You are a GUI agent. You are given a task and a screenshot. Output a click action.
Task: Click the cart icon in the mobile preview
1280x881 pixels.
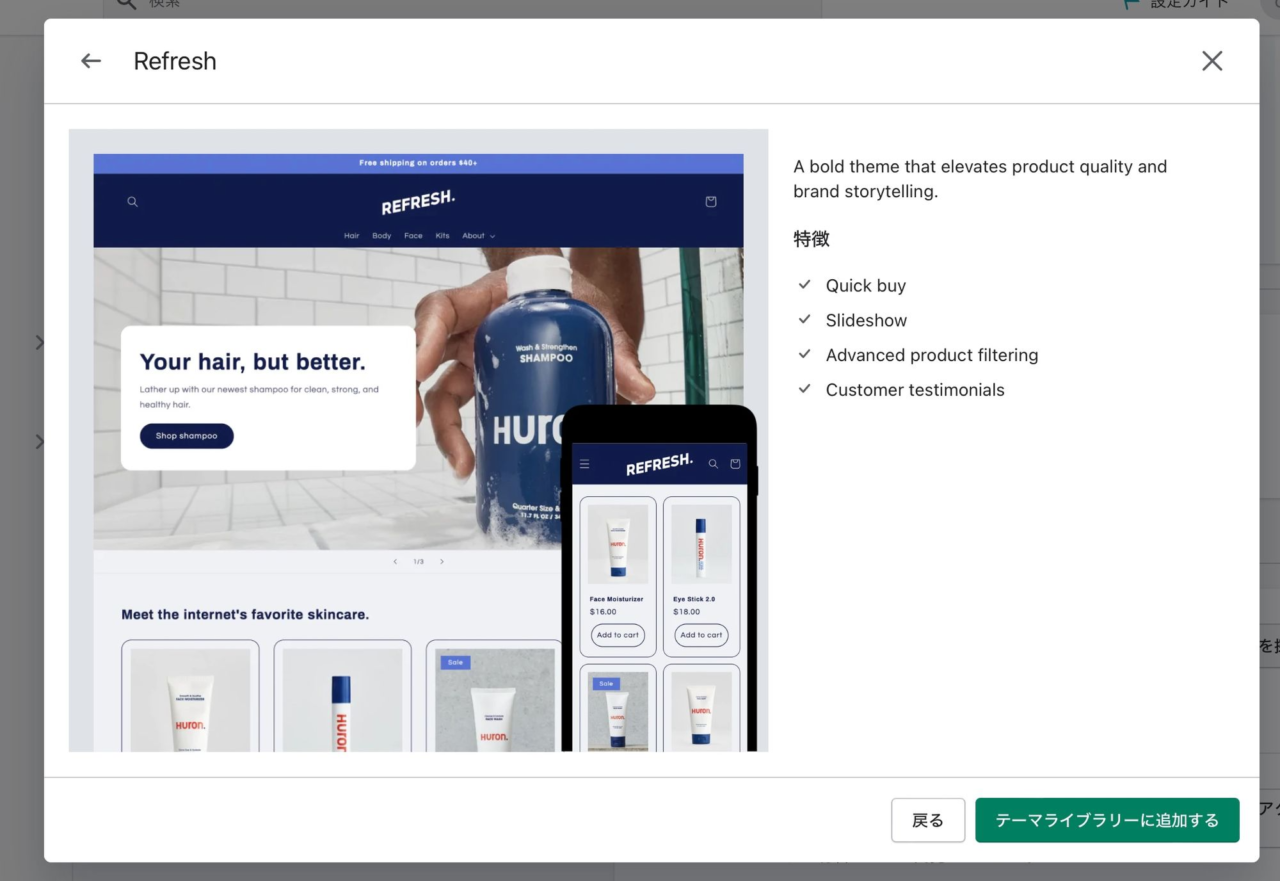735,464
